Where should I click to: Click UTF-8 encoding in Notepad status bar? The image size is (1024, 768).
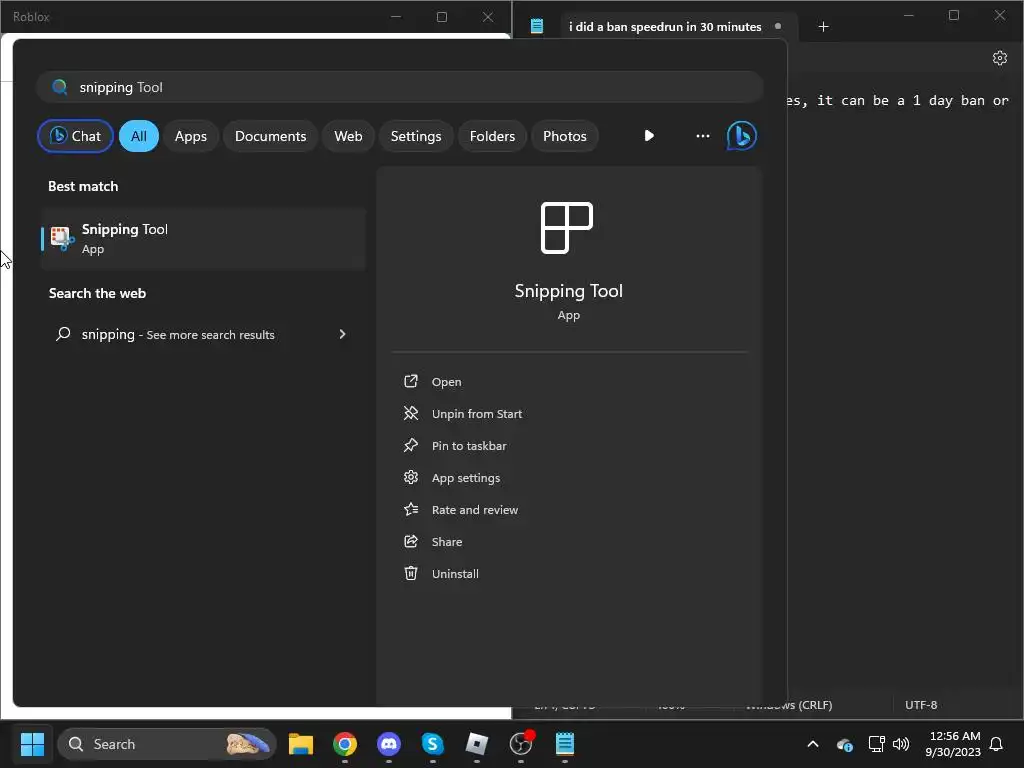921,705
